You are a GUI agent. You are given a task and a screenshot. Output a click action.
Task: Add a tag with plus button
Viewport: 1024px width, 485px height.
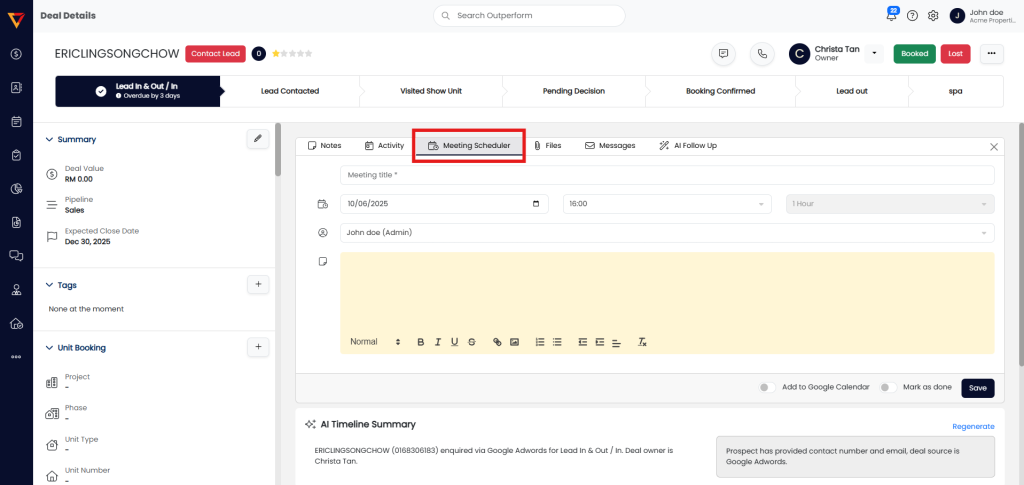(258, 285)
